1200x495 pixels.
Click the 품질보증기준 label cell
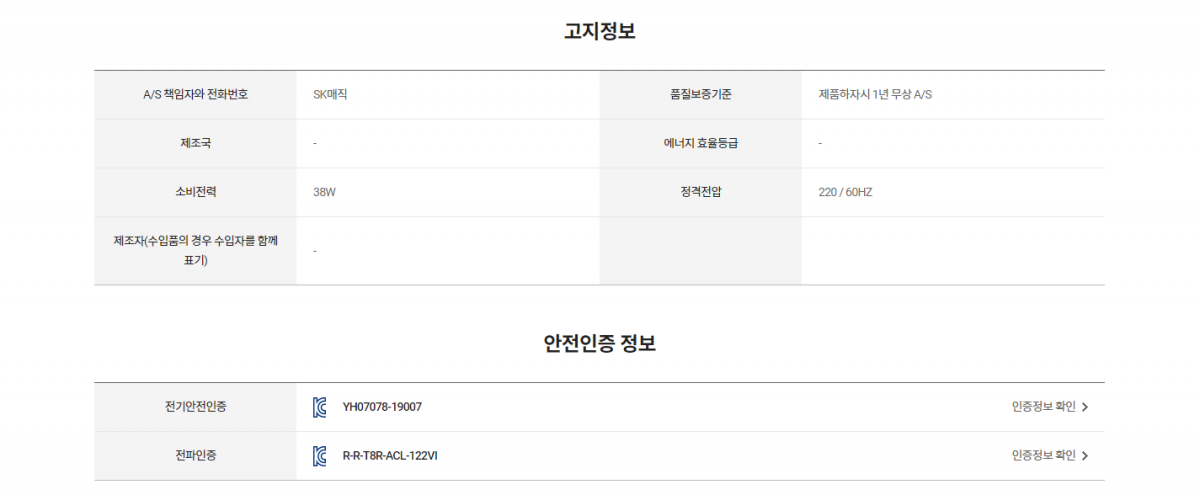tap(701, 95)
